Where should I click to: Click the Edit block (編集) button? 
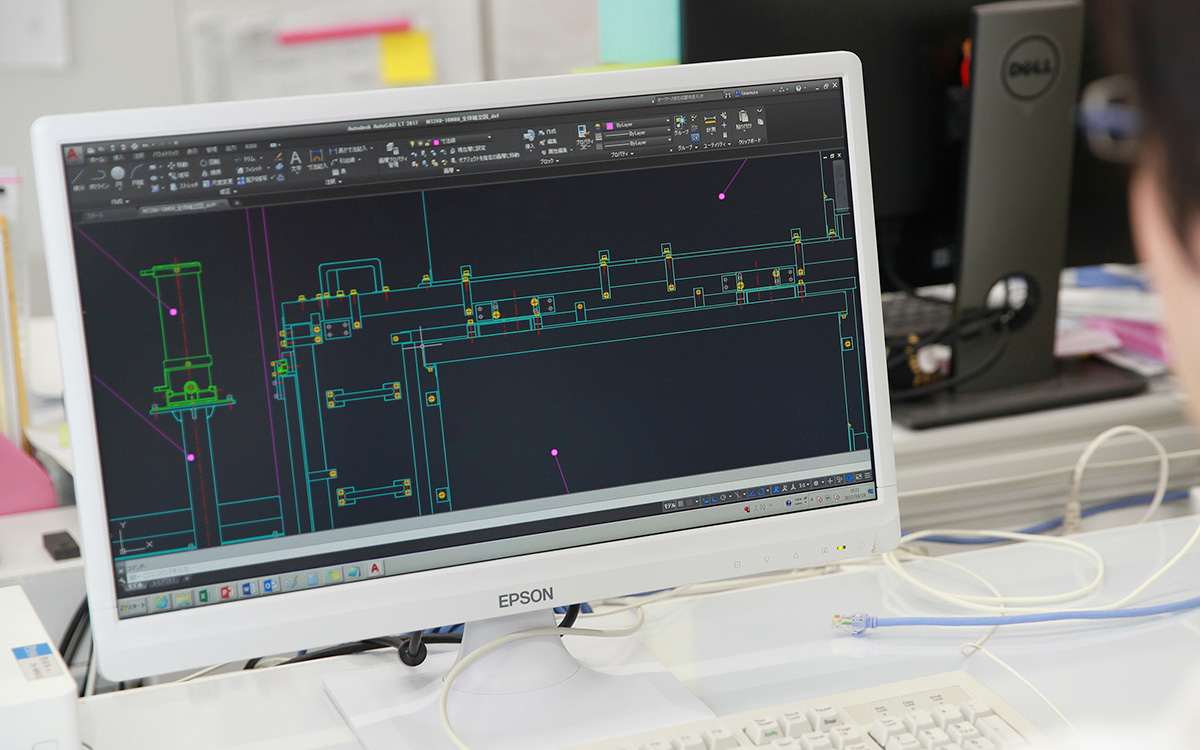[550, 142]
